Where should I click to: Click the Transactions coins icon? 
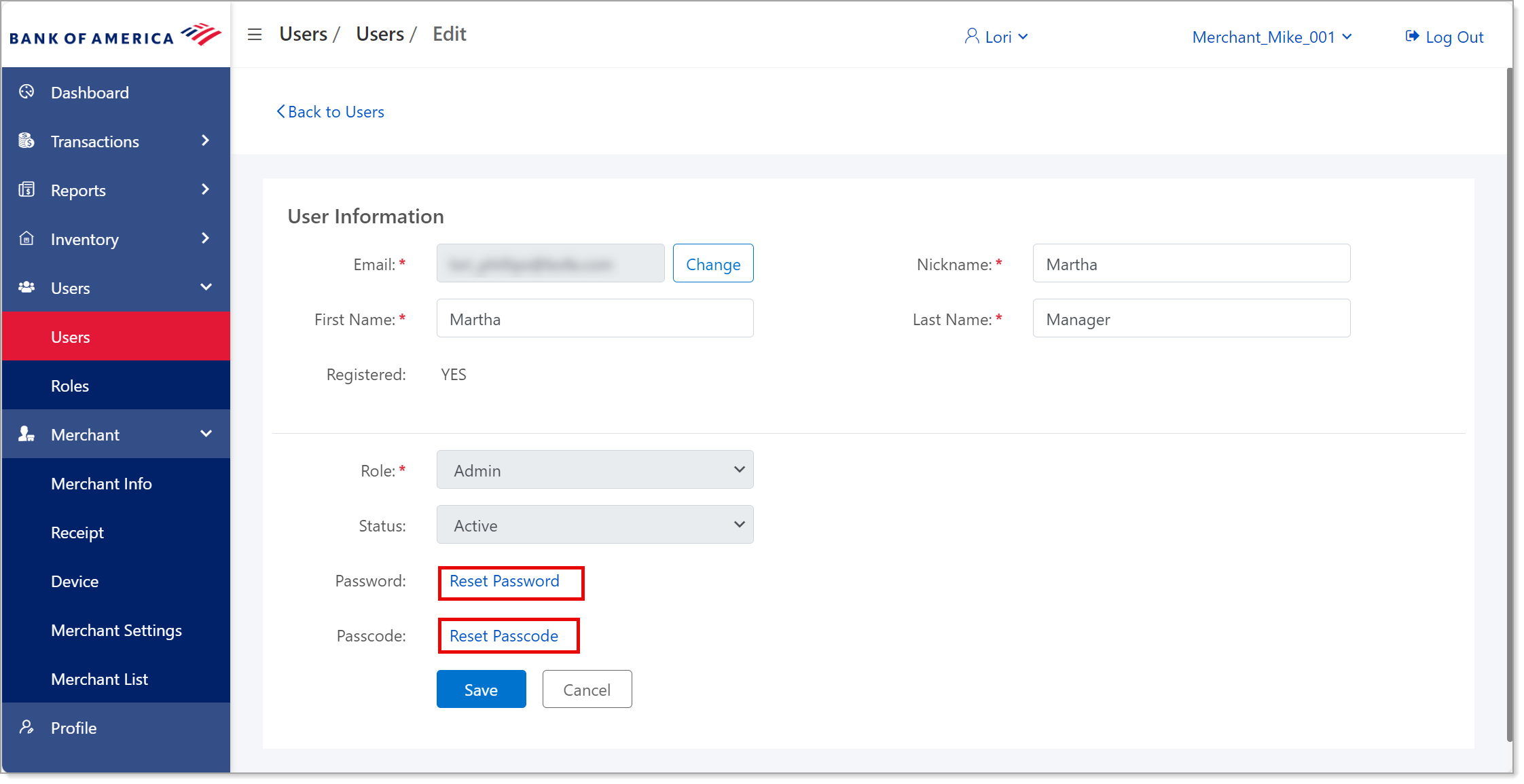click(x=26, y=141)
